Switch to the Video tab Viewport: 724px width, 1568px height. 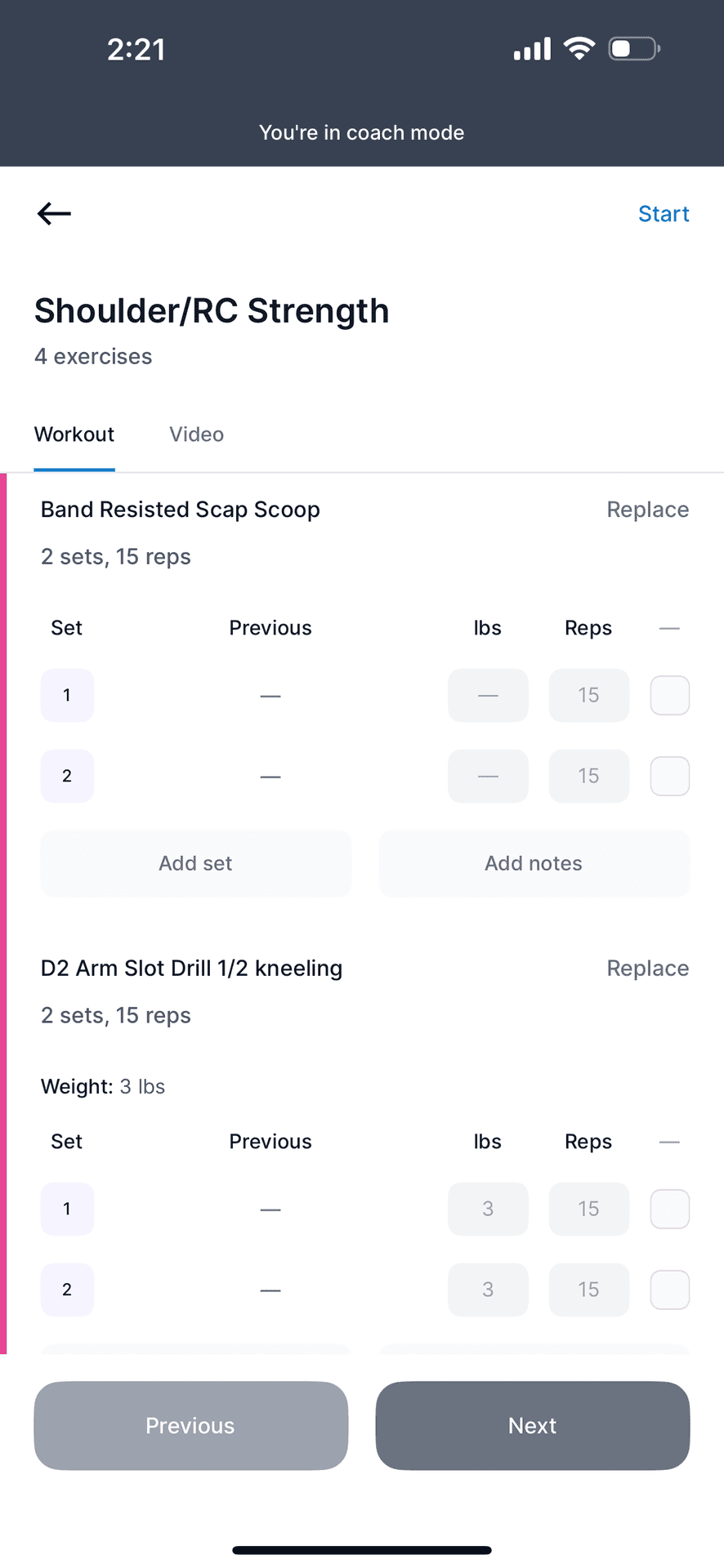[x=196, y=434]
